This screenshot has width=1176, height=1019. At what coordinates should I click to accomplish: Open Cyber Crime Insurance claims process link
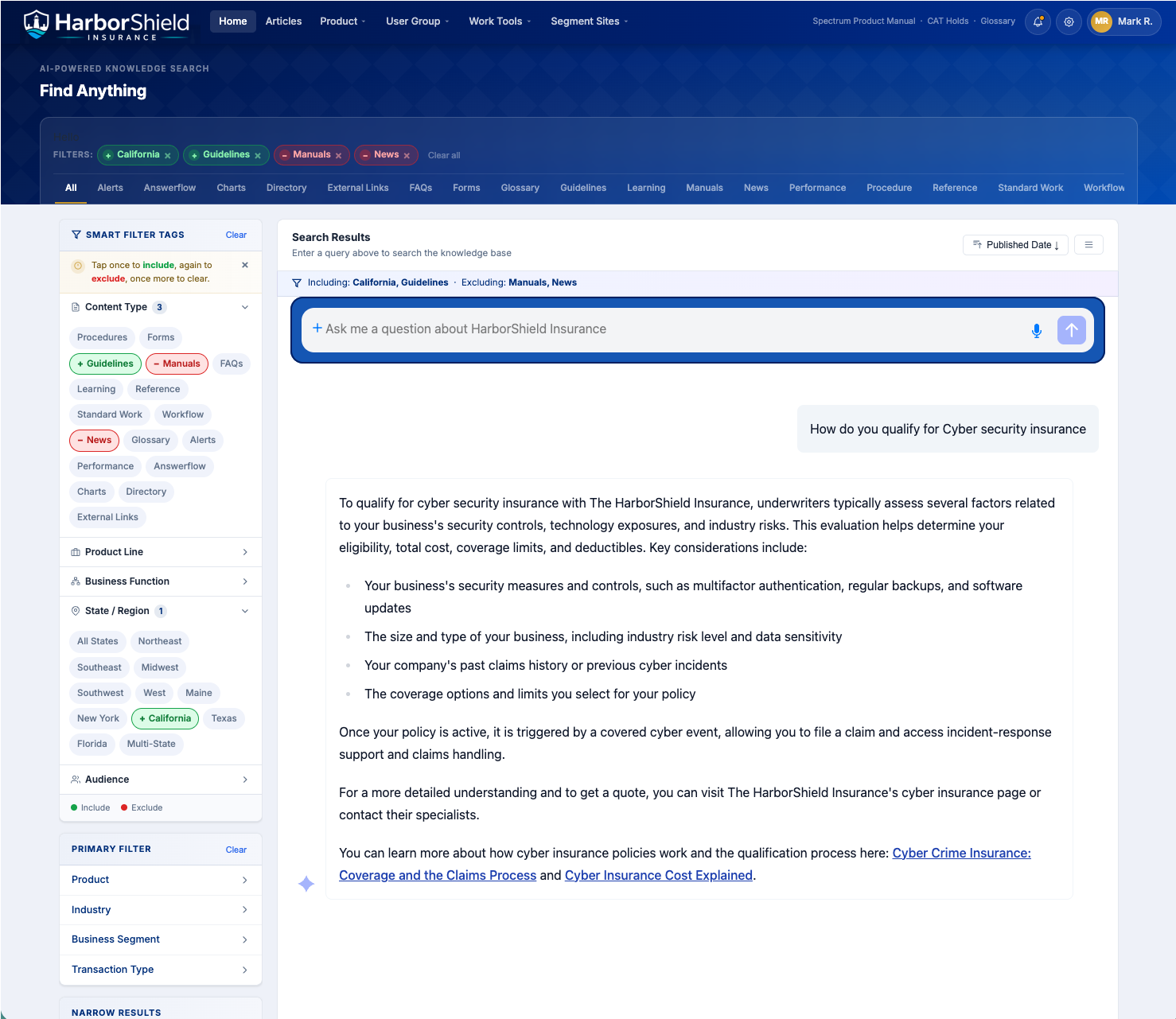pyautogui.click(x=685, y=864)
